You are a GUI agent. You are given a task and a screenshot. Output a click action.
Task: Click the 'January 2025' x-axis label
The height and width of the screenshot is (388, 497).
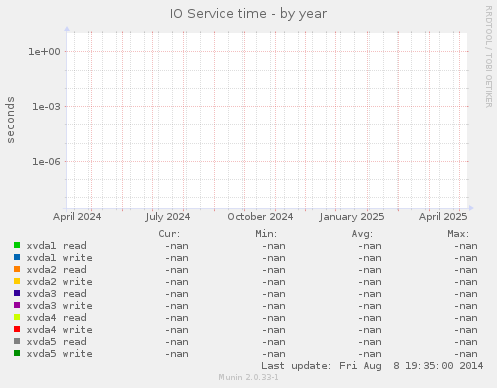tap(352, 217)
